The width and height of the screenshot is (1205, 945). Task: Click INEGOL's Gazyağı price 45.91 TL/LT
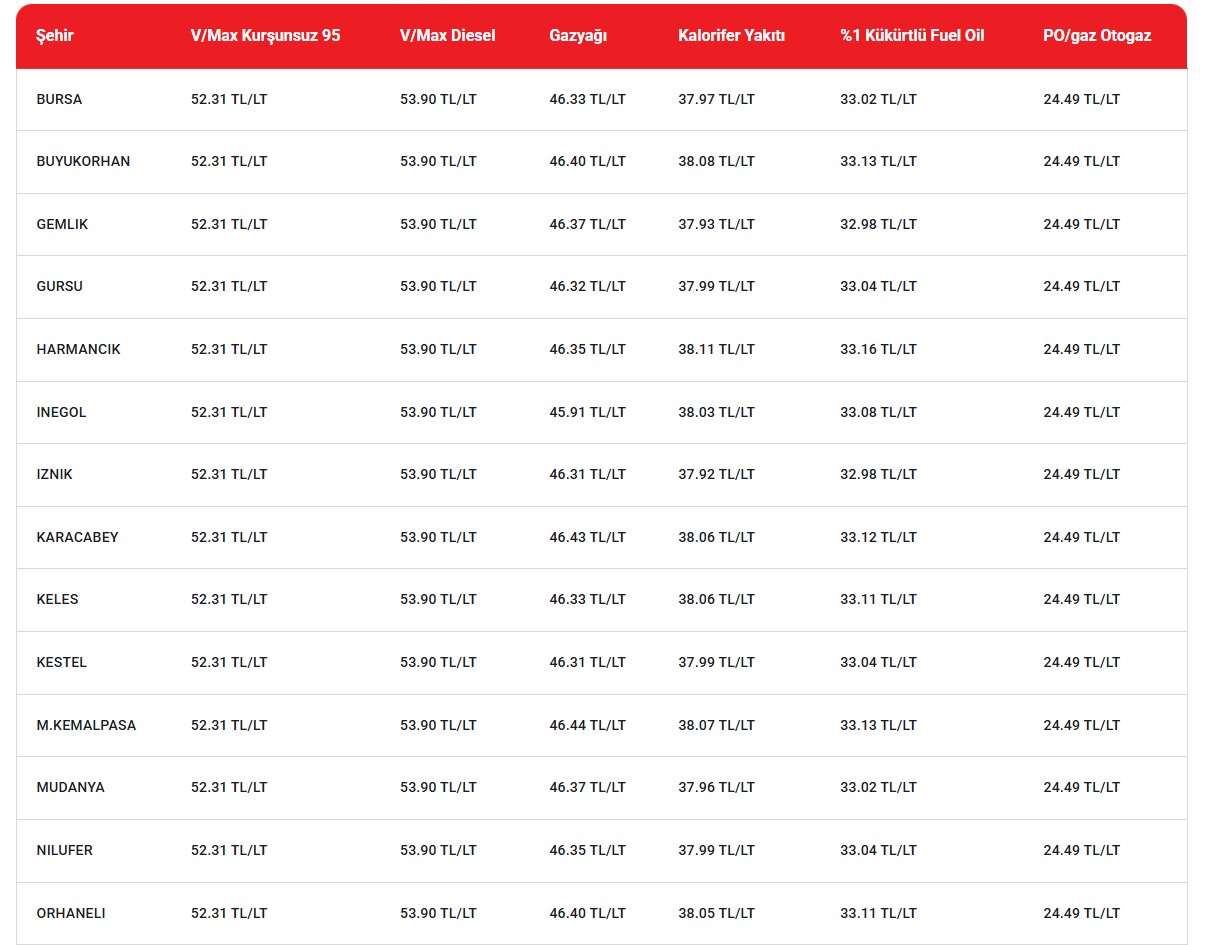587,412
